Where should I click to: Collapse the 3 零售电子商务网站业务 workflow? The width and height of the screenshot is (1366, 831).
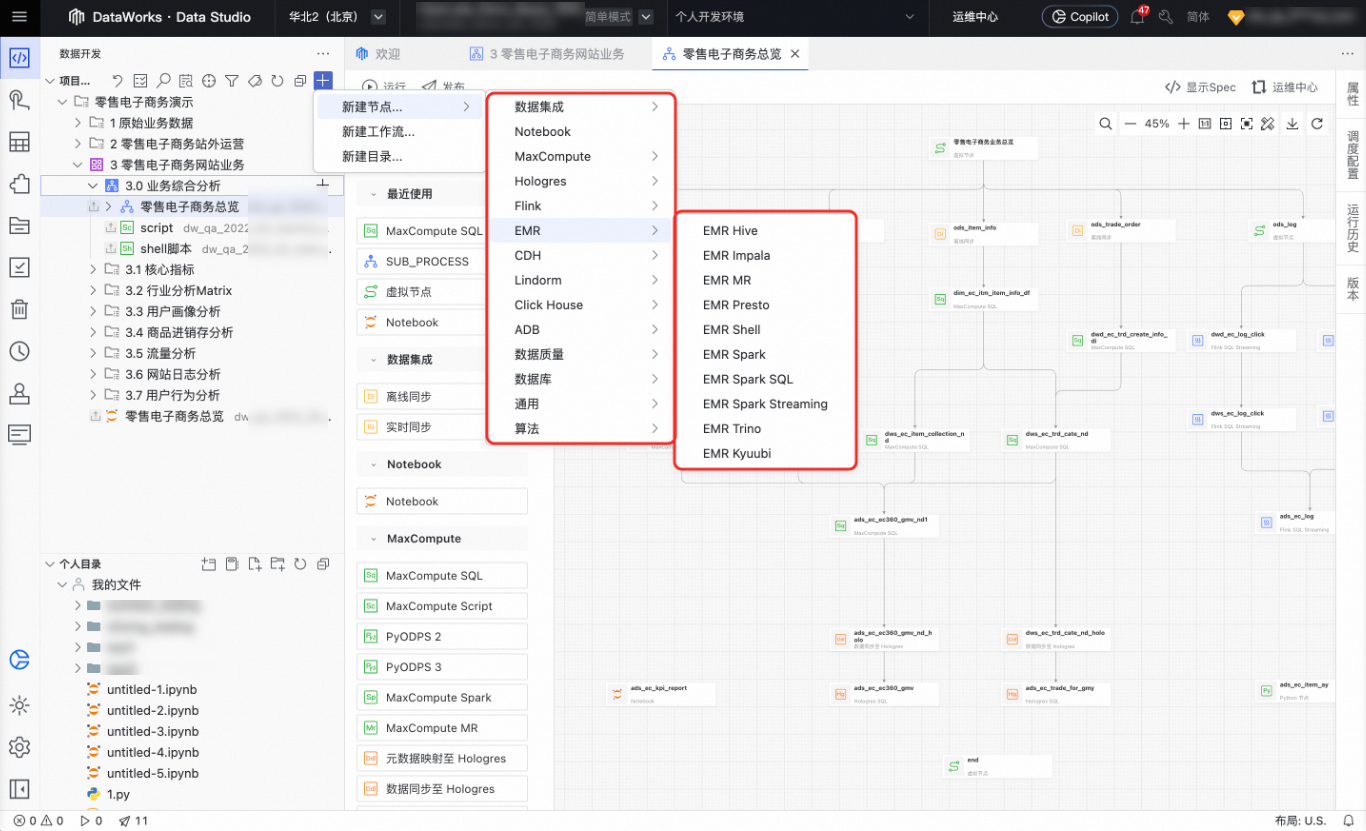(x=78, y=165)
